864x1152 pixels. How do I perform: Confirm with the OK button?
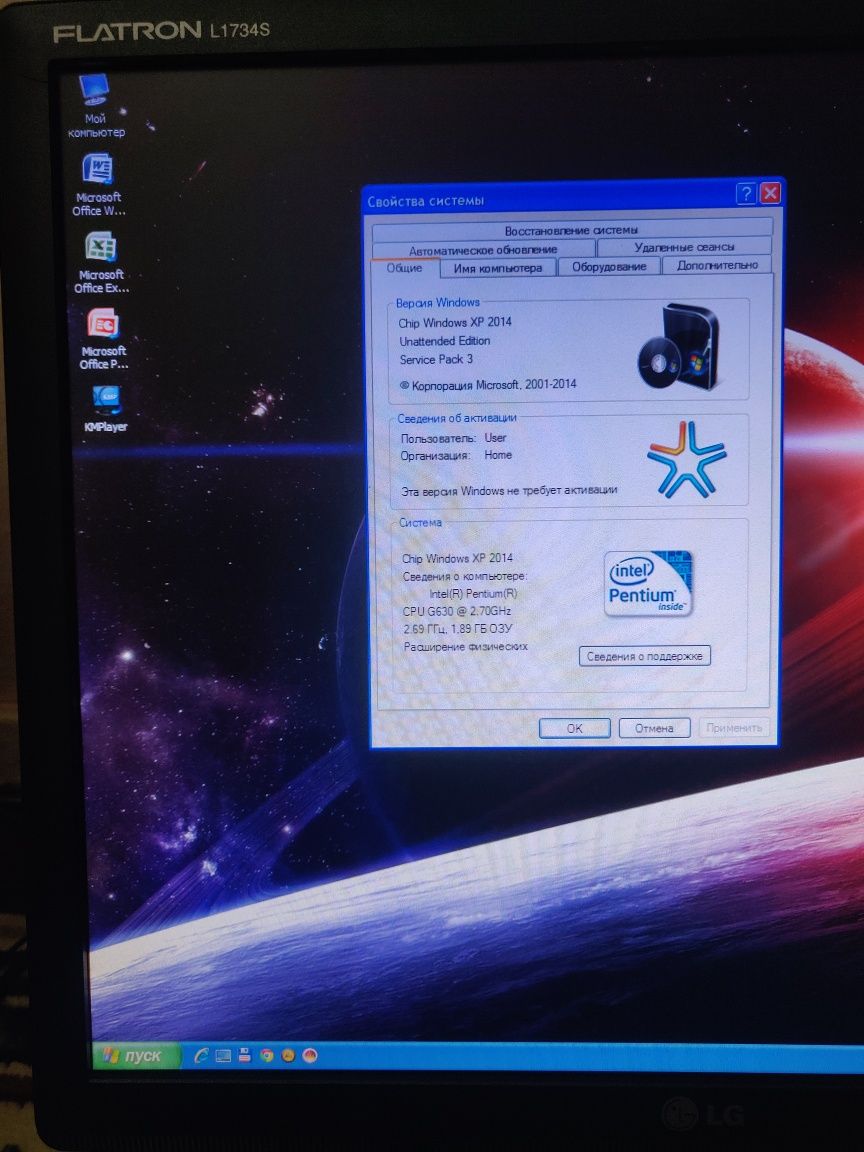pos(575,728)
